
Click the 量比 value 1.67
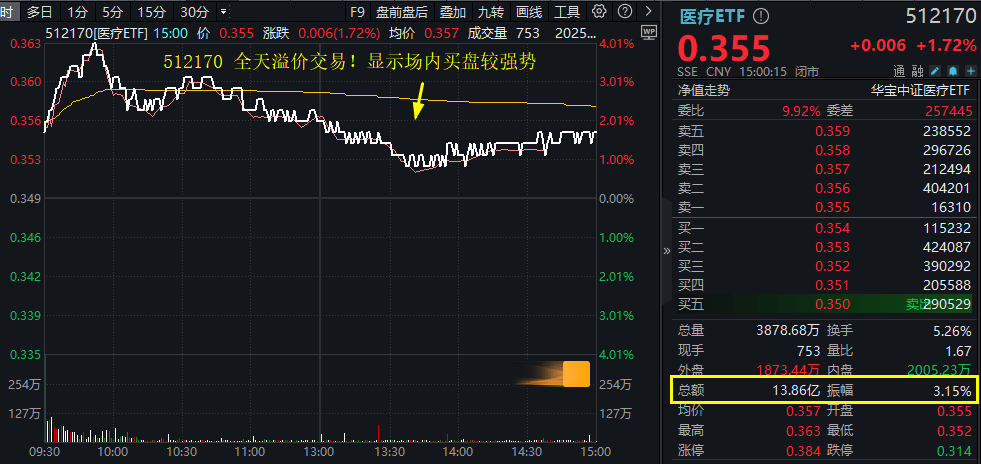960,351
